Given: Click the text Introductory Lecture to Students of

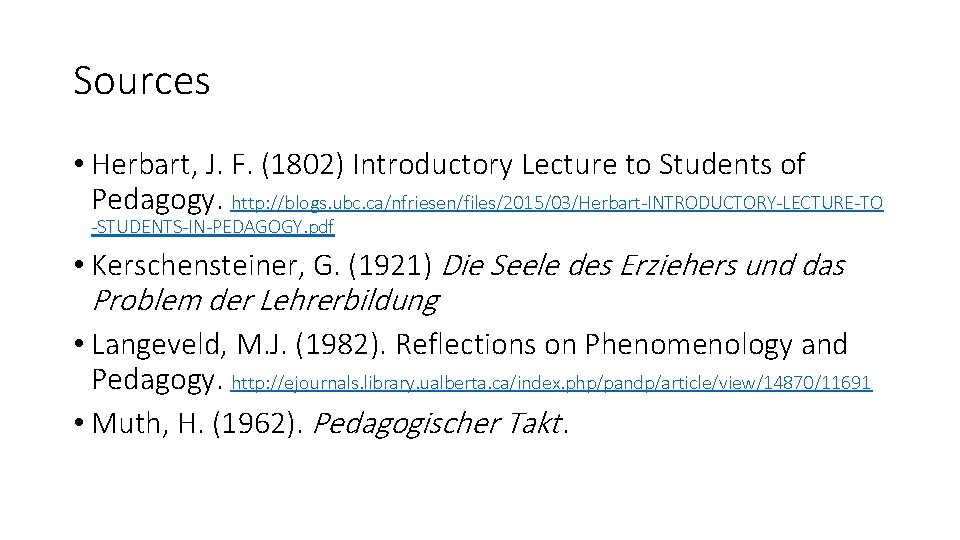Looking at the screenshot, I should tap(579, 164).
